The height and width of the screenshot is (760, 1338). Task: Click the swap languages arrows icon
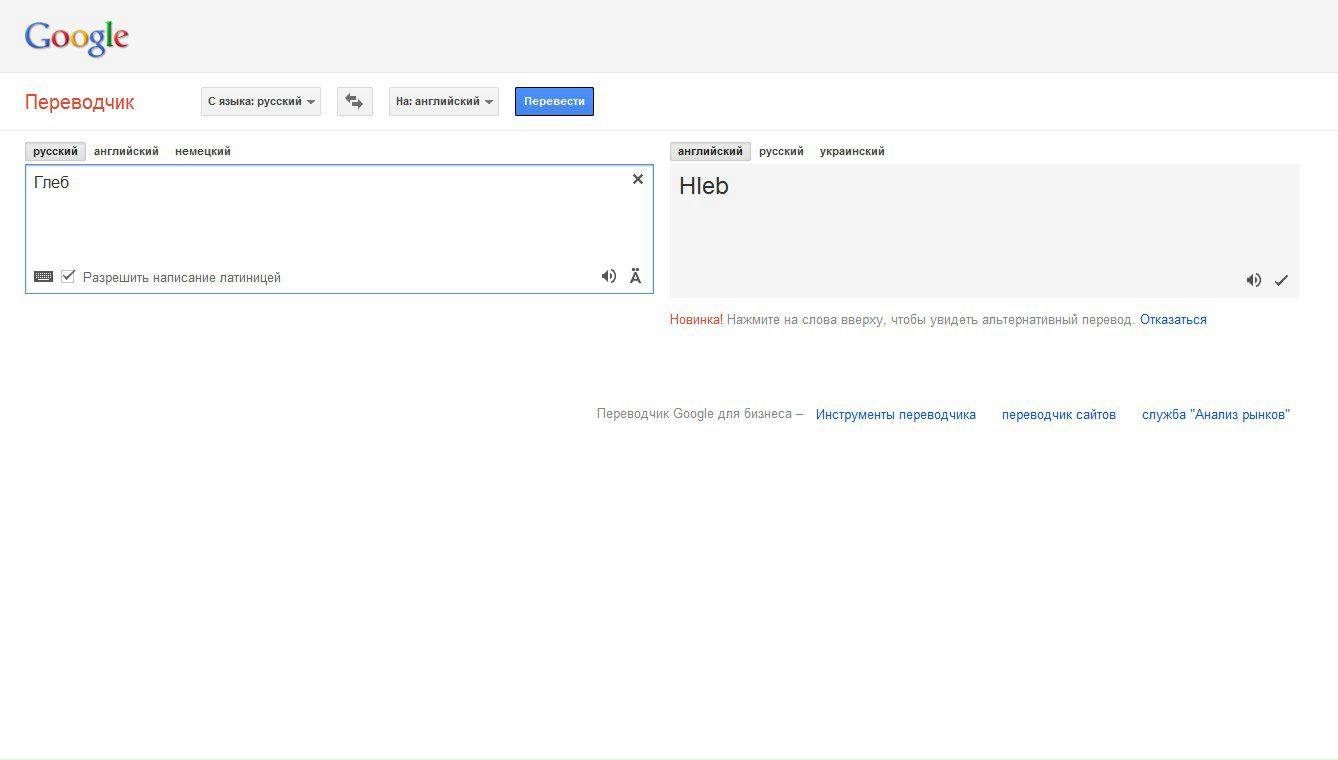click(x=354, y=101)
